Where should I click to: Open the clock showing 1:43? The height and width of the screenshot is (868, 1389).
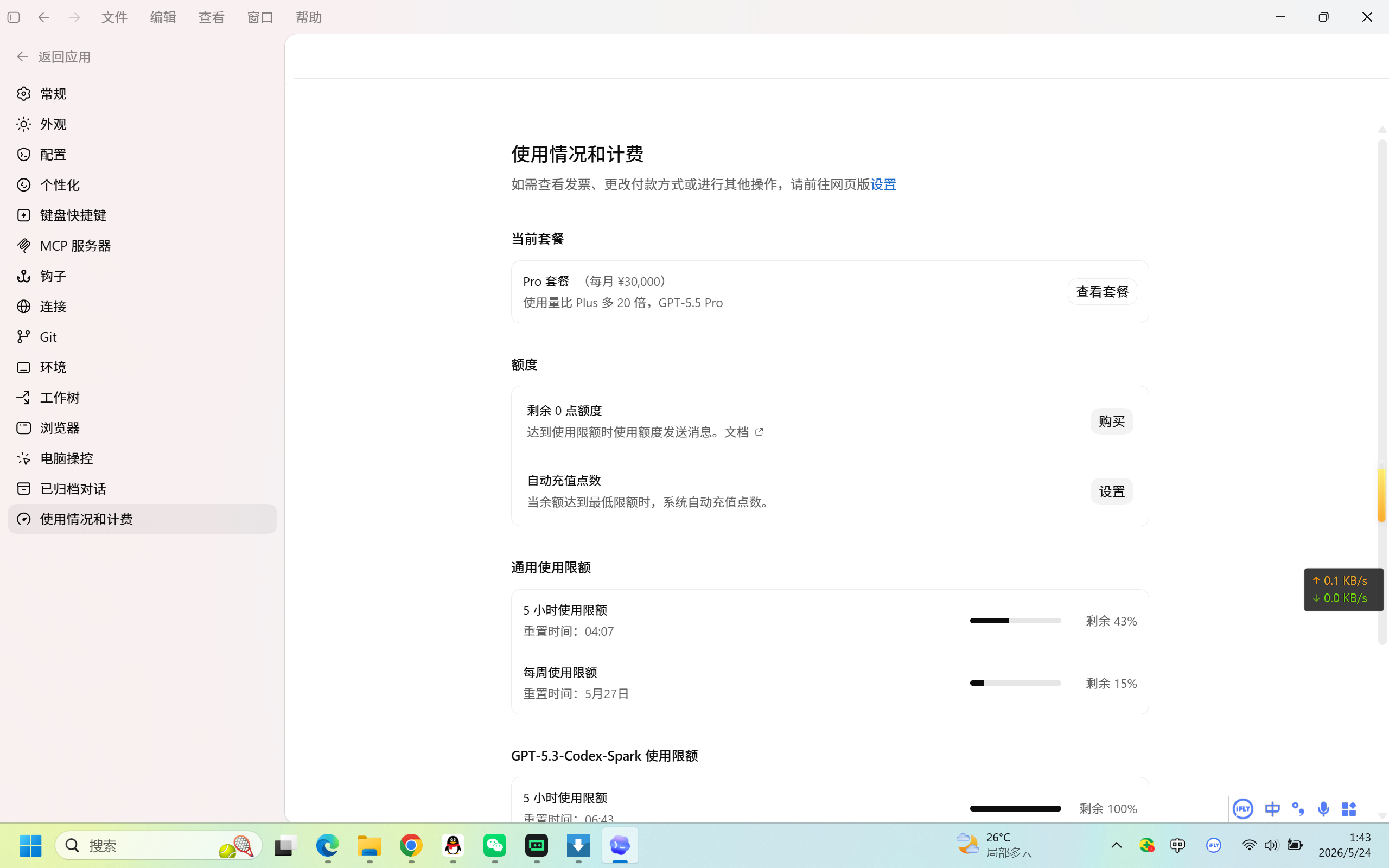[1345, 845]
